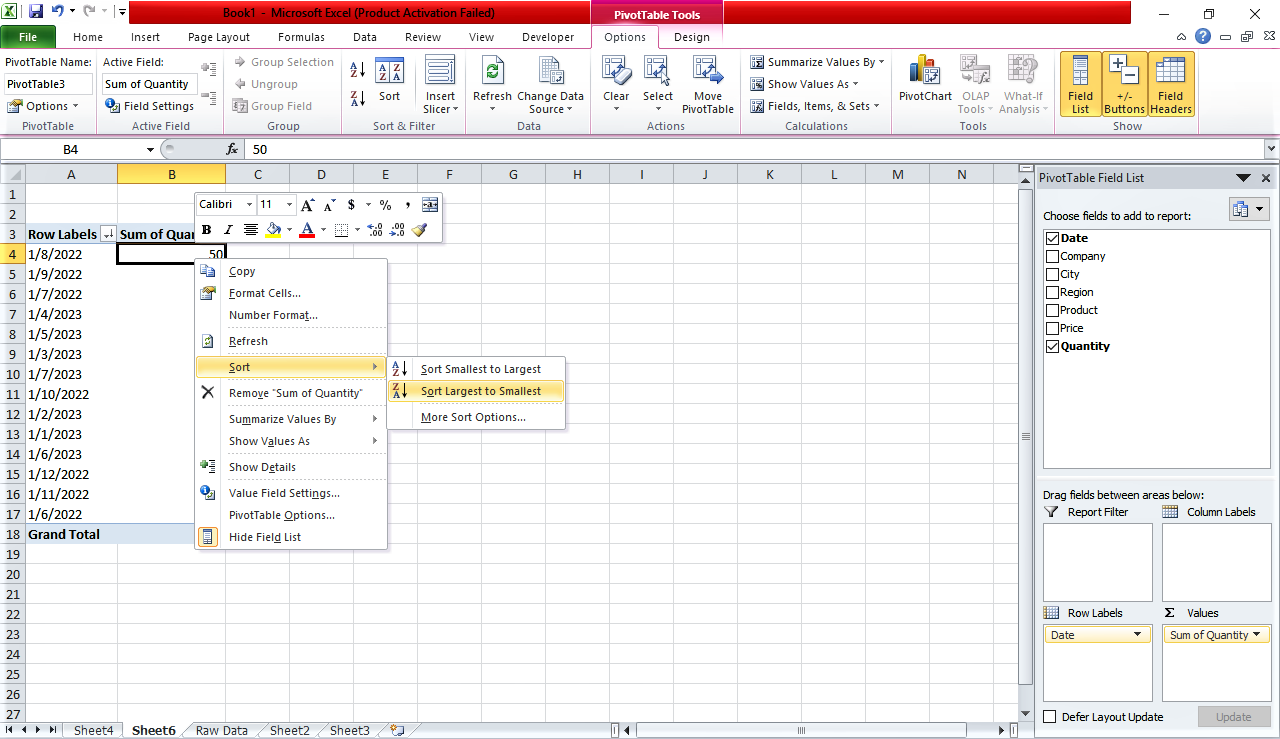This screenshot has height=739, width=1280.
Task: Open Fields, Items, & Sets dropdown
Action: [x=815, y=106]
